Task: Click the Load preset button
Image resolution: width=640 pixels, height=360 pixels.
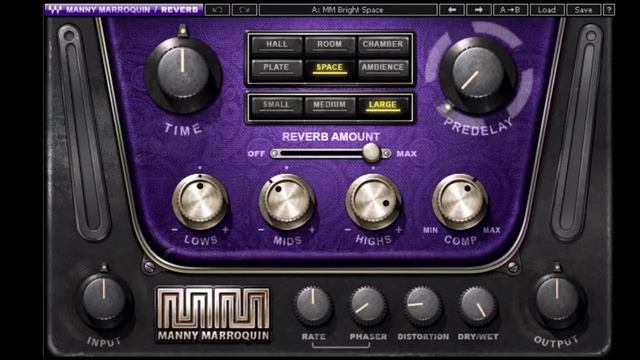Action: click(547, 10)
